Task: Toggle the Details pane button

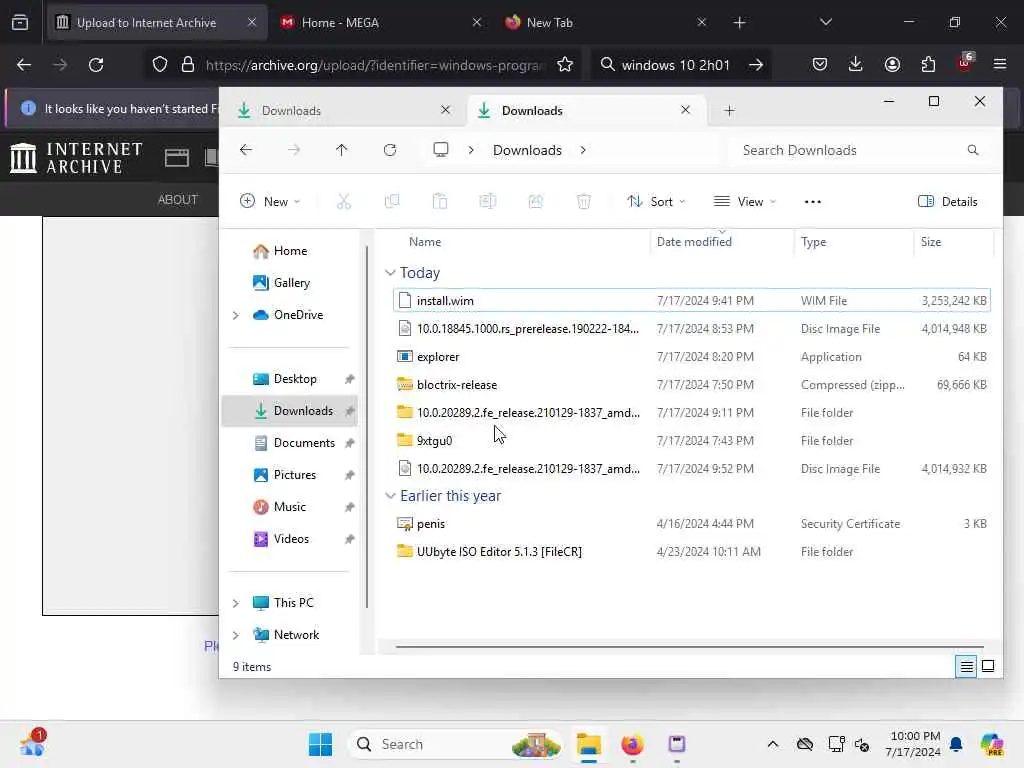Action: 948,202
